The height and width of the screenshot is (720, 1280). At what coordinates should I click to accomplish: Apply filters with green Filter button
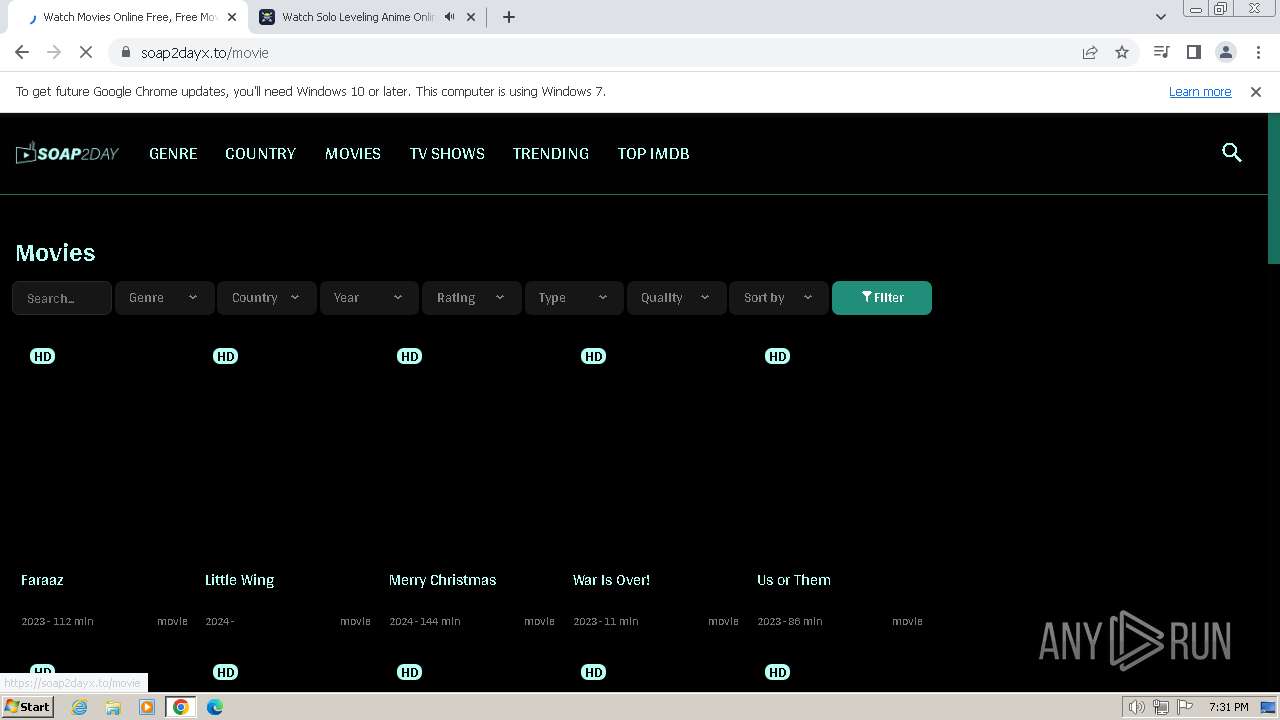click(x=882, y=298)
